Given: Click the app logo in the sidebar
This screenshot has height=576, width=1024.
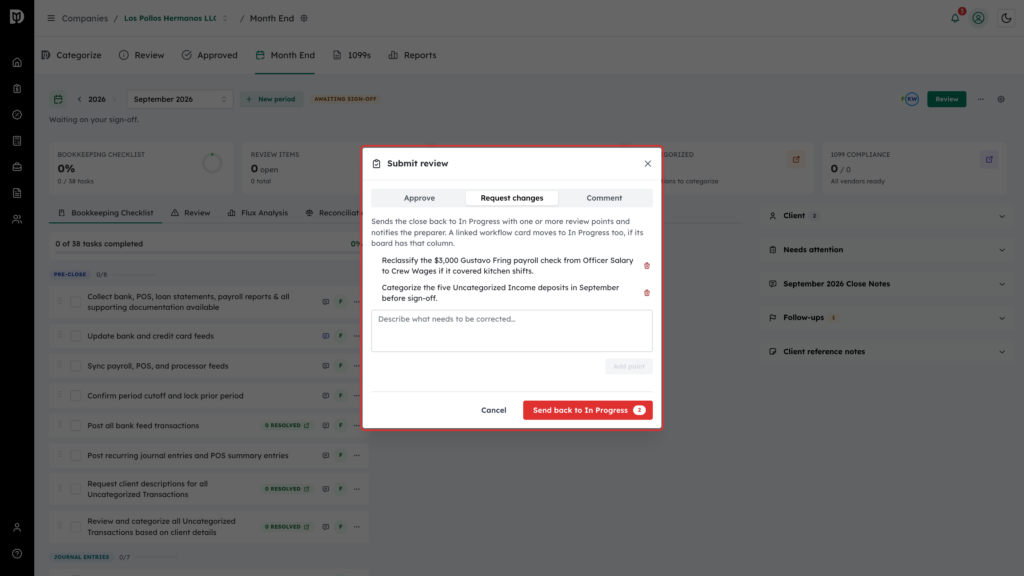Looking at the screenshot, I should point(17,16).
